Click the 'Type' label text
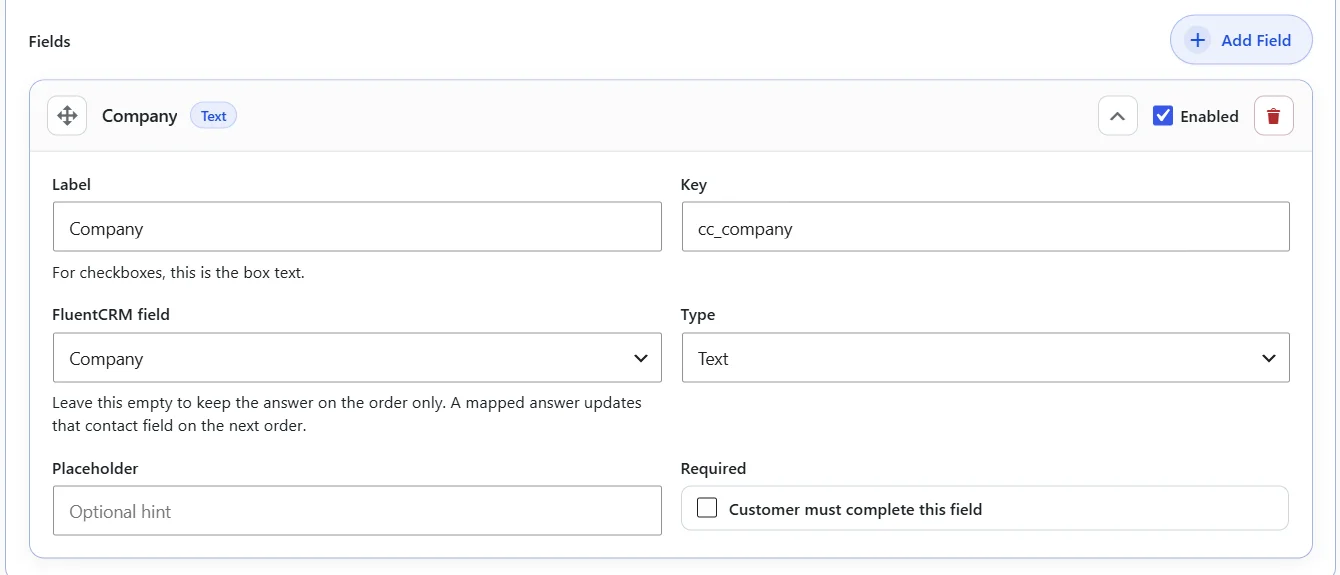Image resolution: width=1340 pixels, height=575 pixels. click(698, 315)
